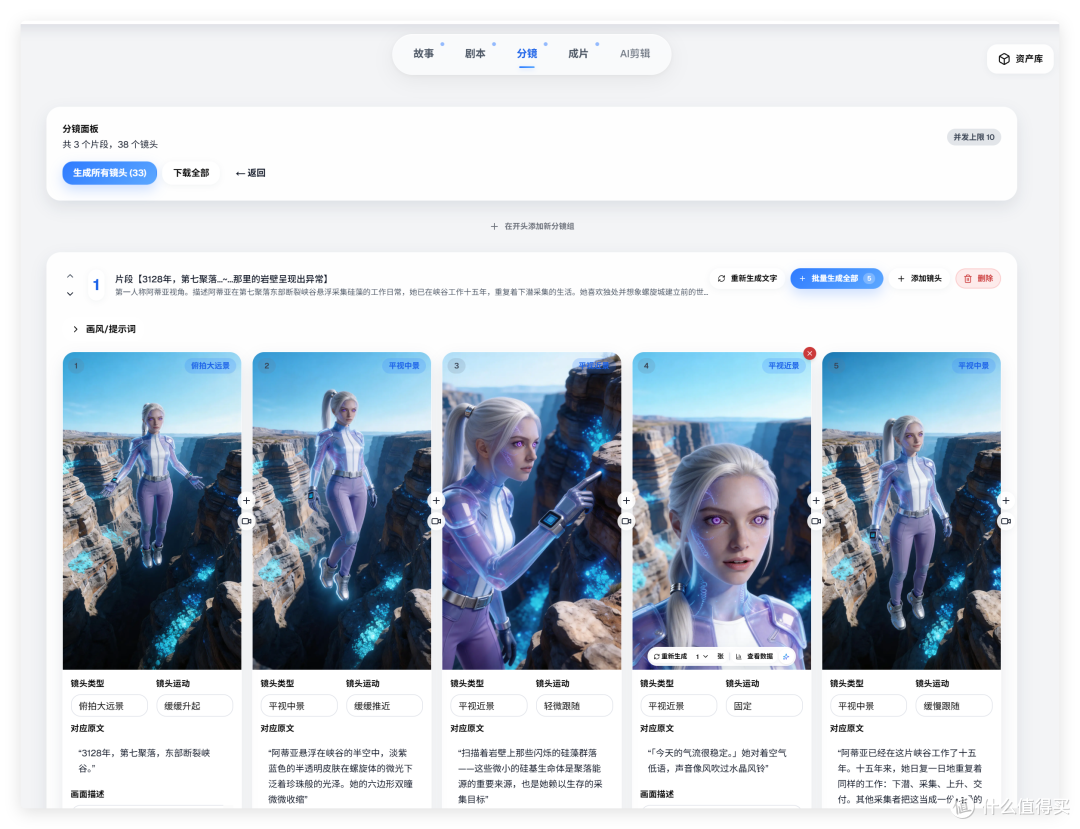
Task: Click the plus icon after shot 1
Action: tap(247, 501)
